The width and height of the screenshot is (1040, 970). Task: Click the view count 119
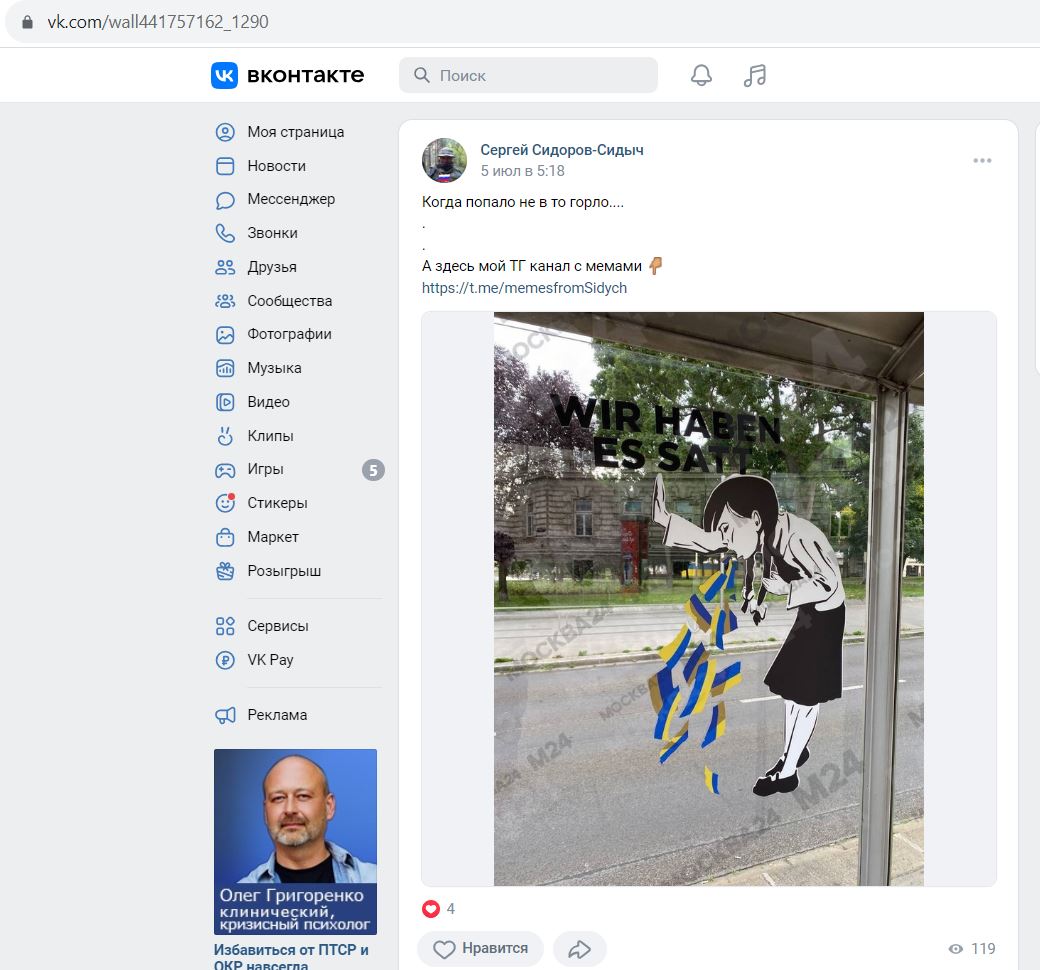pyautogui.click(x=984, y=949)
